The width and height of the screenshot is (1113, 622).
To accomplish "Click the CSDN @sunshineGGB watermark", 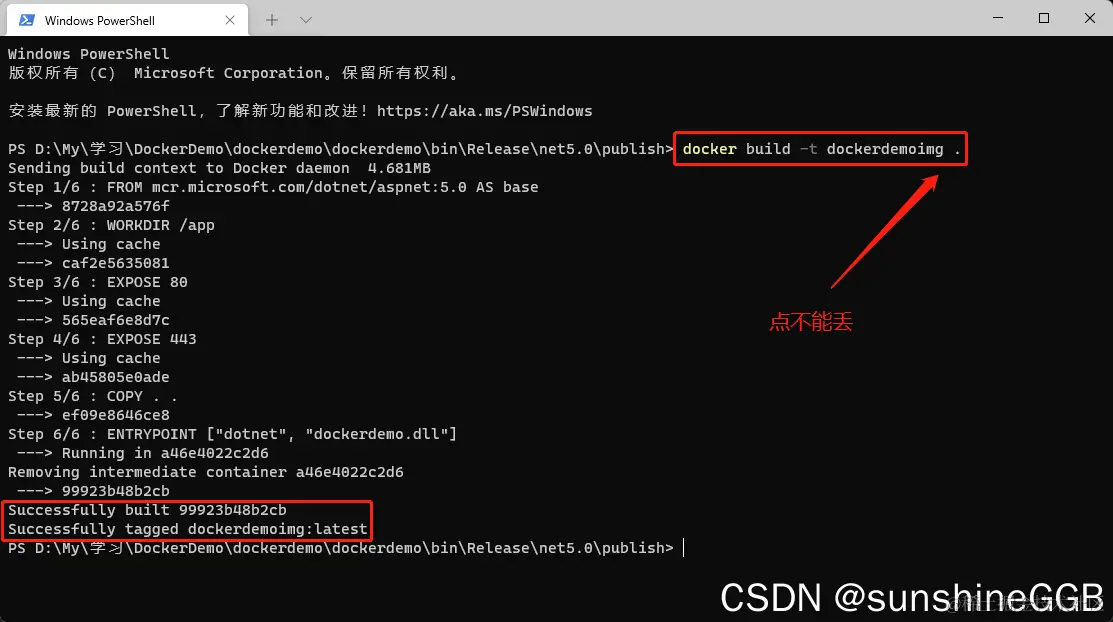I will 912,597.
